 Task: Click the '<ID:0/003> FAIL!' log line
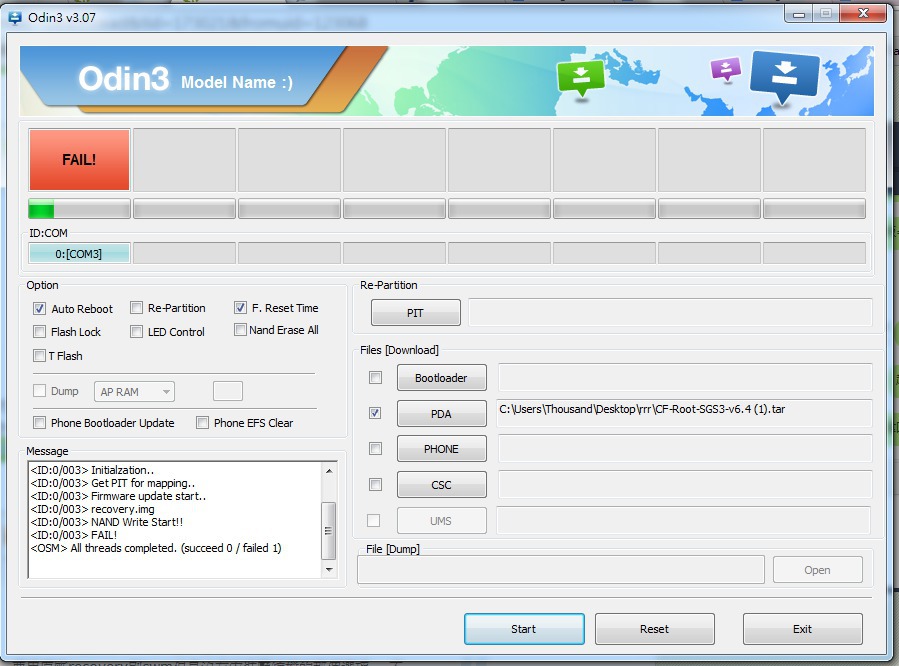click(73, 535)
